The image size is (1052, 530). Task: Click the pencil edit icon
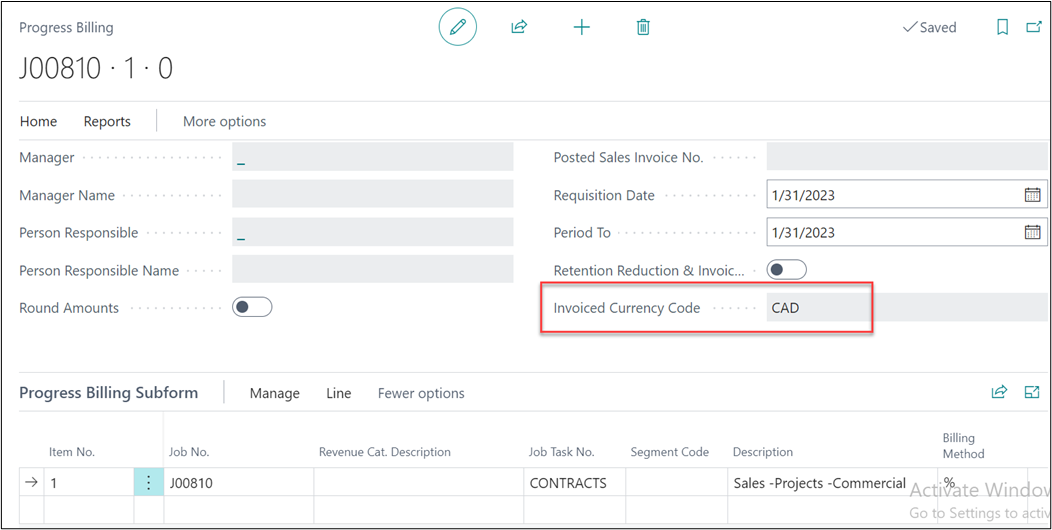point(458,28)
